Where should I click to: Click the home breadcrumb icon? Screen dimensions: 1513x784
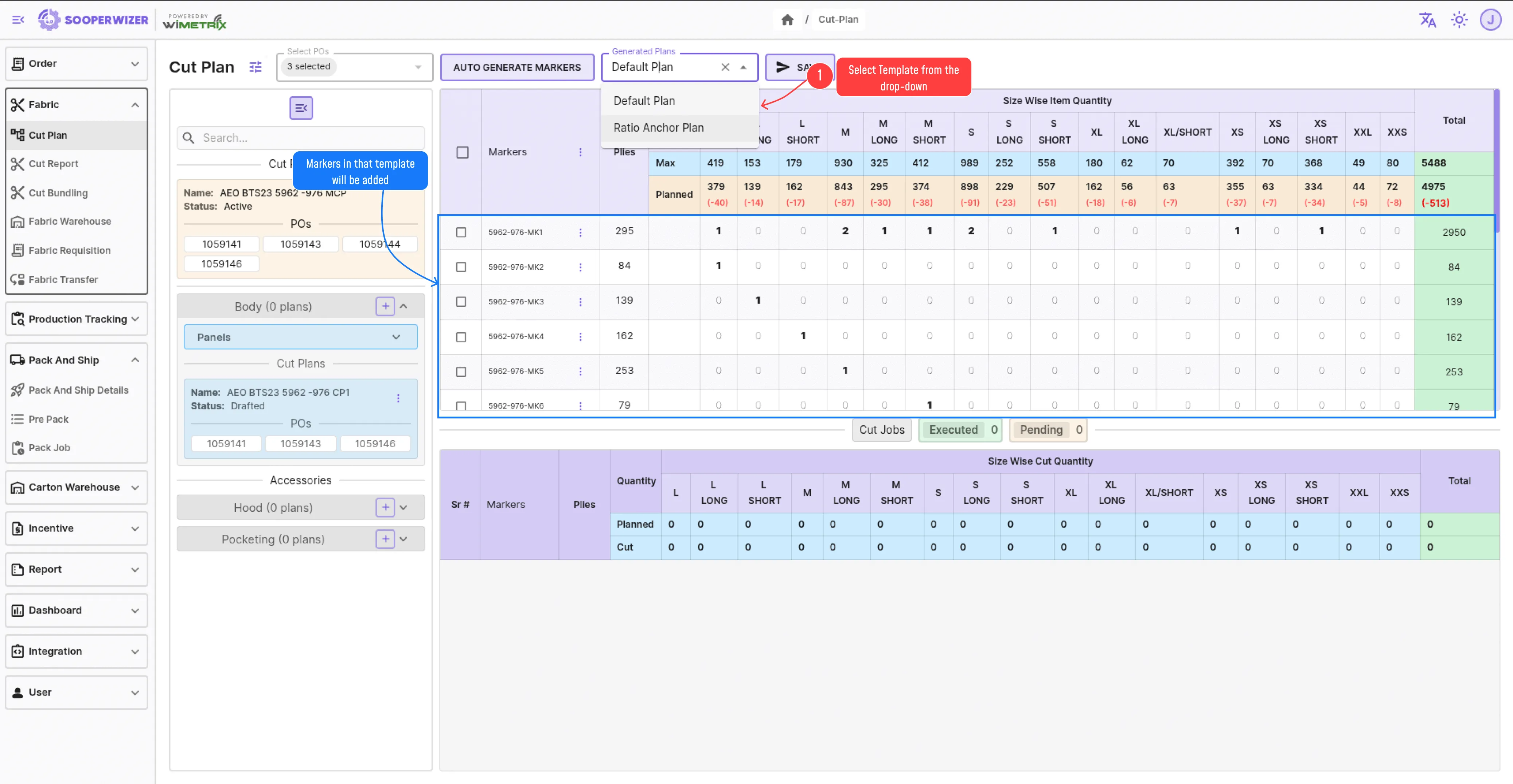pyautogui.click(x=787, y=20)
